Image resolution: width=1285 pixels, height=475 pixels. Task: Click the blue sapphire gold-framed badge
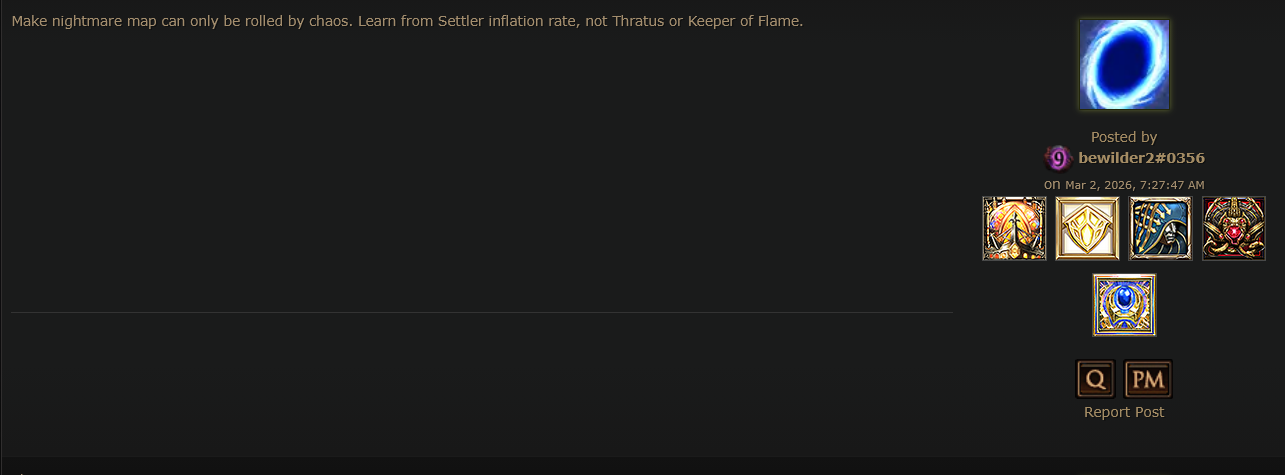(x=1124, y=305)
